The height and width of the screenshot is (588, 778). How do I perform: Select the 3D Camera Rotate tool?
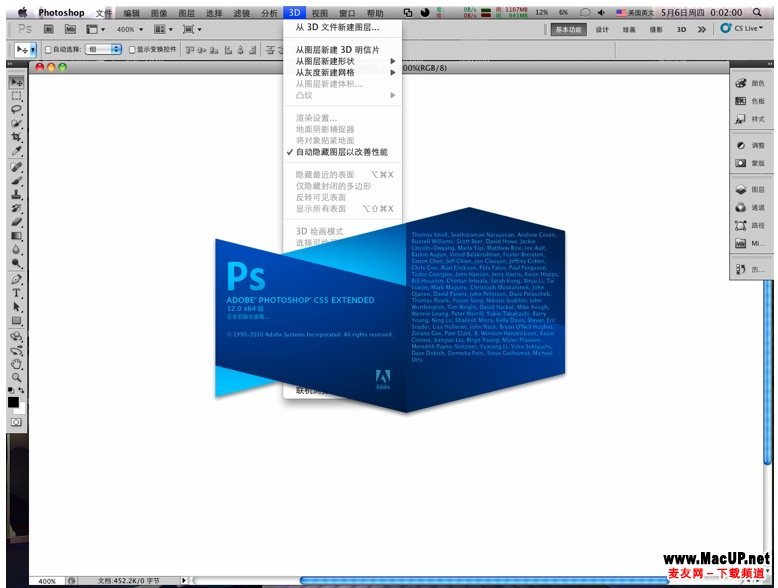16,350
